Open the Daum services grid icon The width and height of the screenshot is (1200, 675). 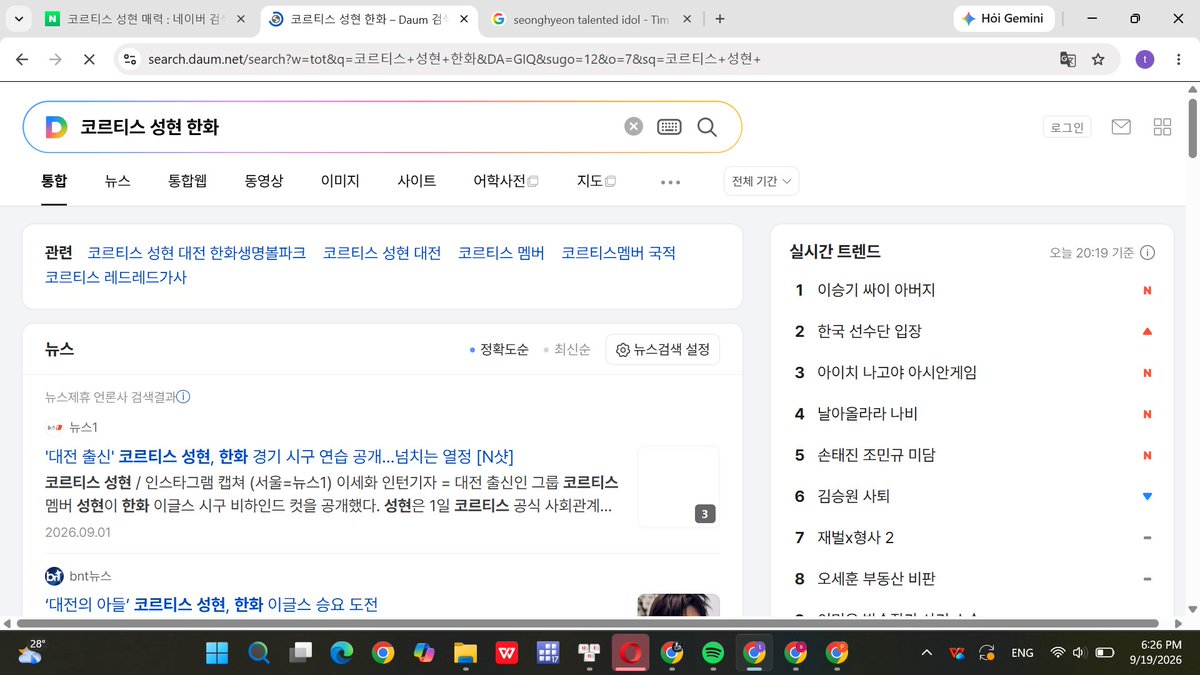tap(1162, 127)
